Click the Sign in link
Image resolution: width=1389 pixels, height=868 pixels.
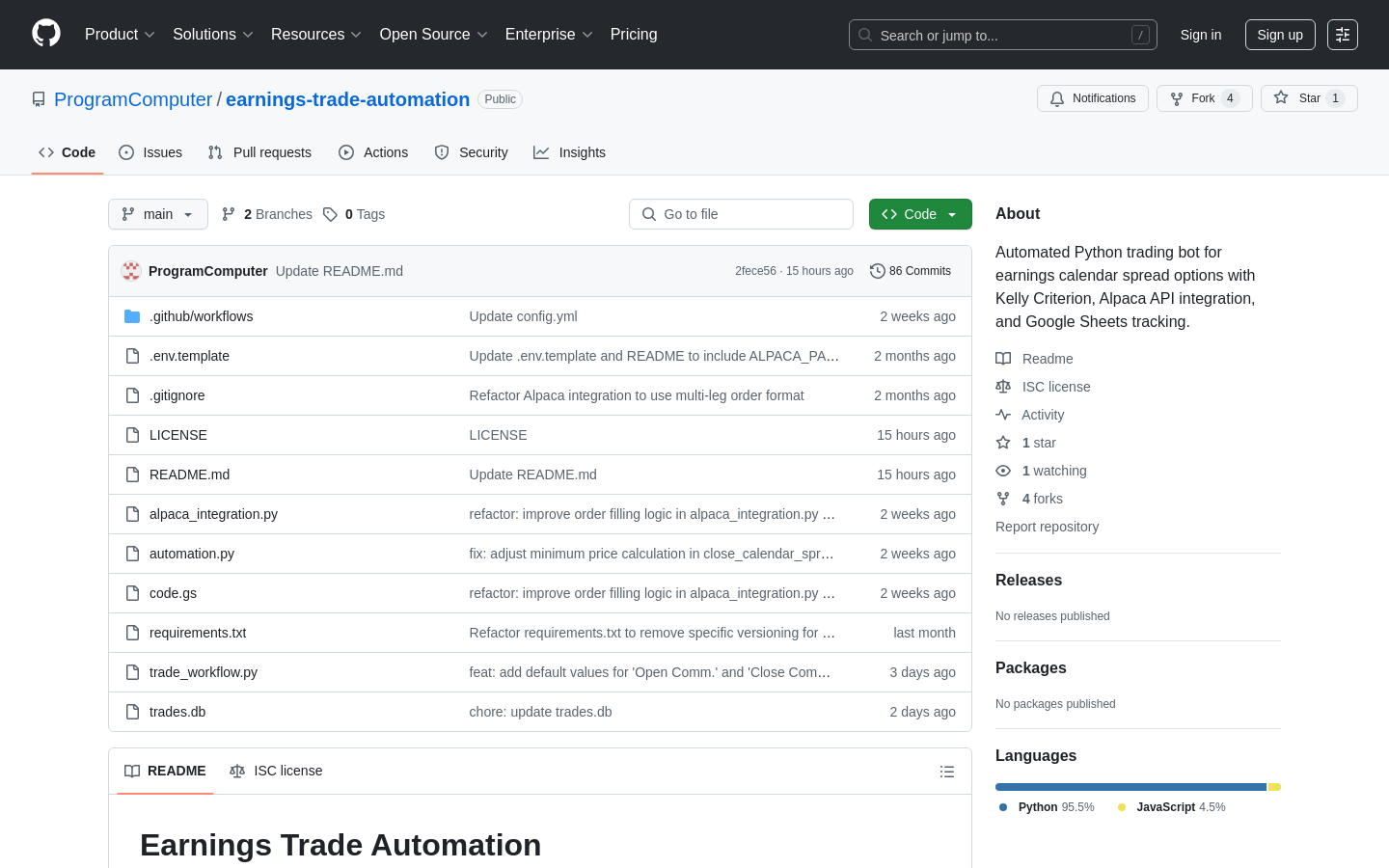[x=1201, y=35]
